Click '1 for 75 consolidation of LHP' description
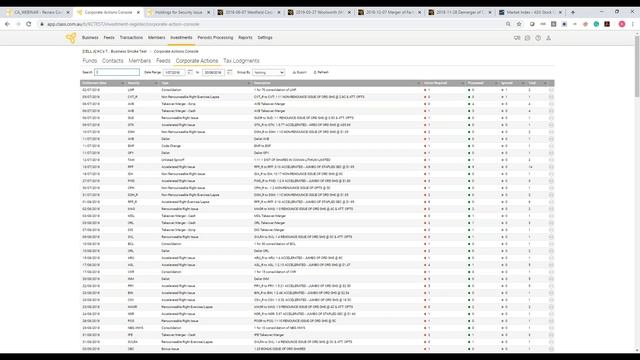 [x=275, y=90]
